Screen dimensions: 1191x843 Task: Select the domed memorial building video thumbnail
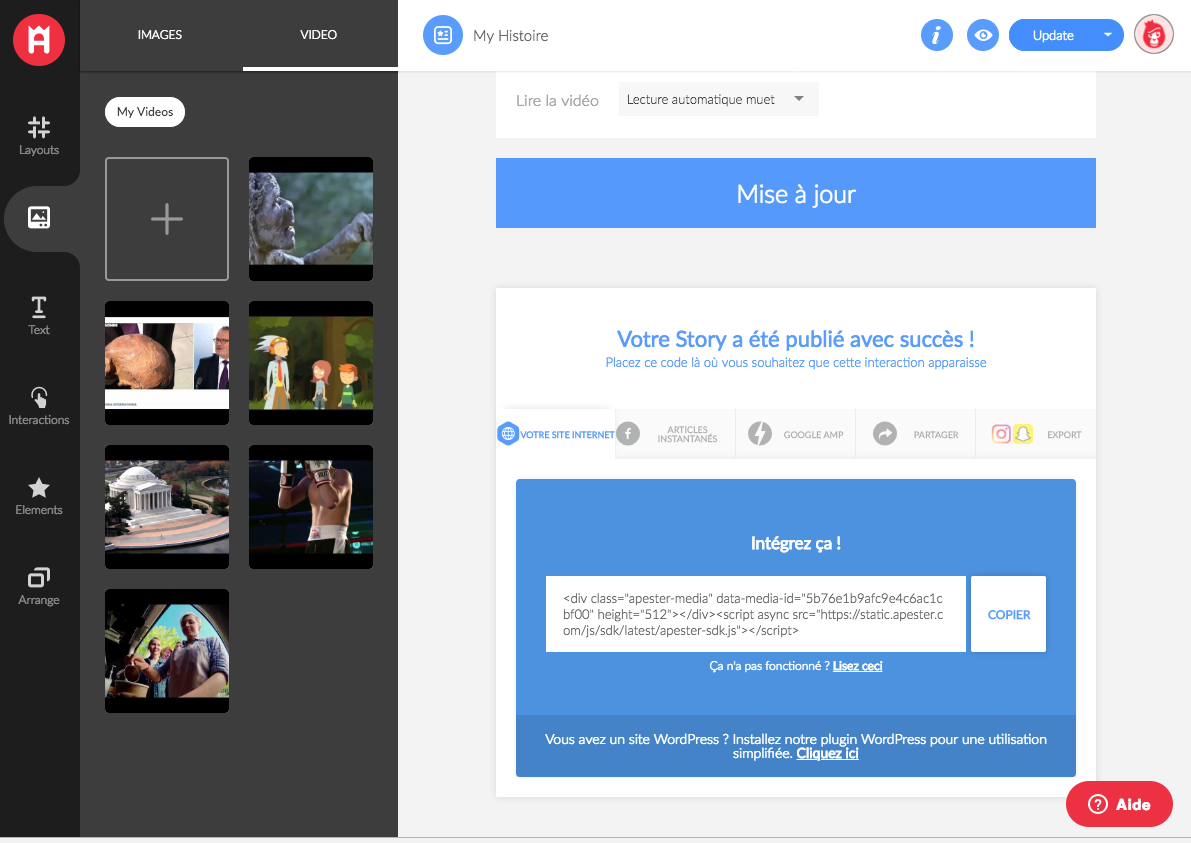pos(167,507)
